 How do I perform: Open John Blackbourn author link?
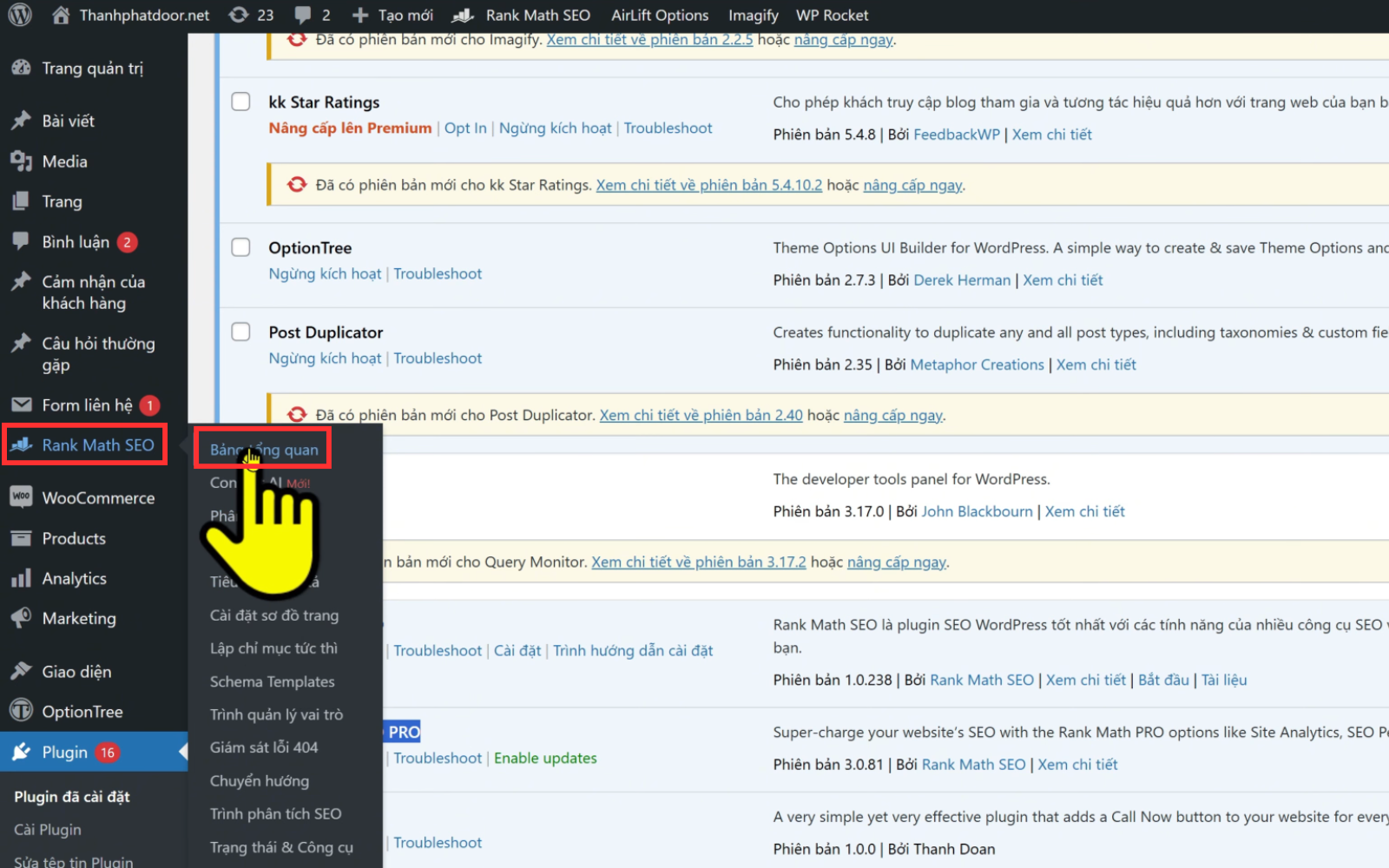click(x=977, y=511)
